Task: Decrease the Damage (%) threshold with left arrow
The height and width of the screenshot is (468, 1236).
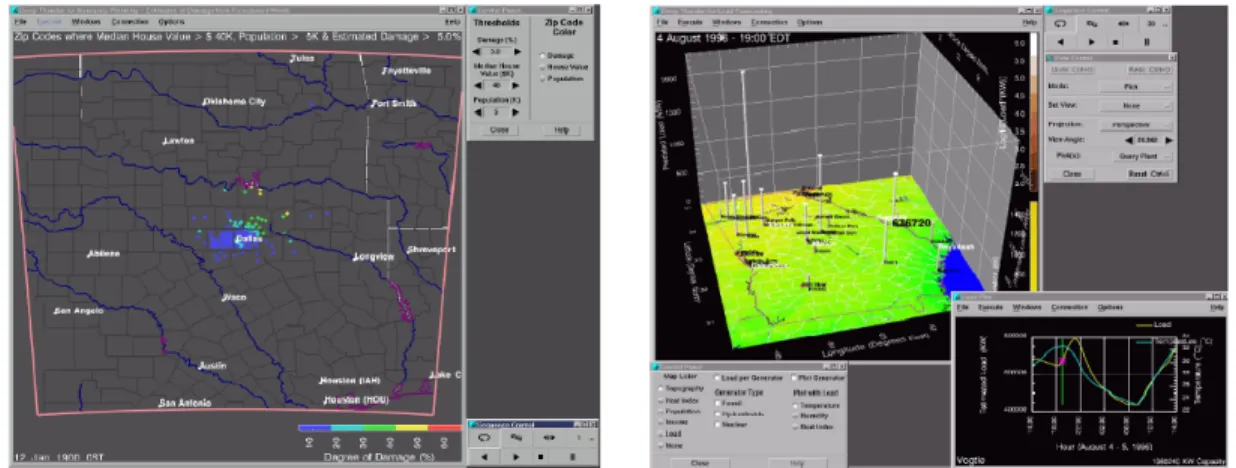Action: pos(476,51)
